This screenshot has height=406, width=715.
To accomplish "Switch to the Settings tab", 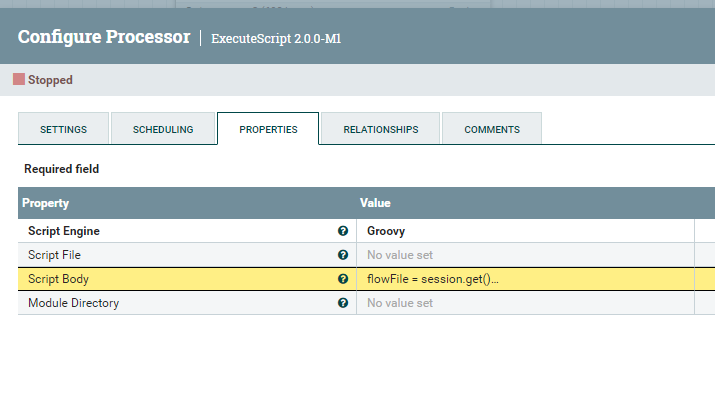I will [63, 129].
